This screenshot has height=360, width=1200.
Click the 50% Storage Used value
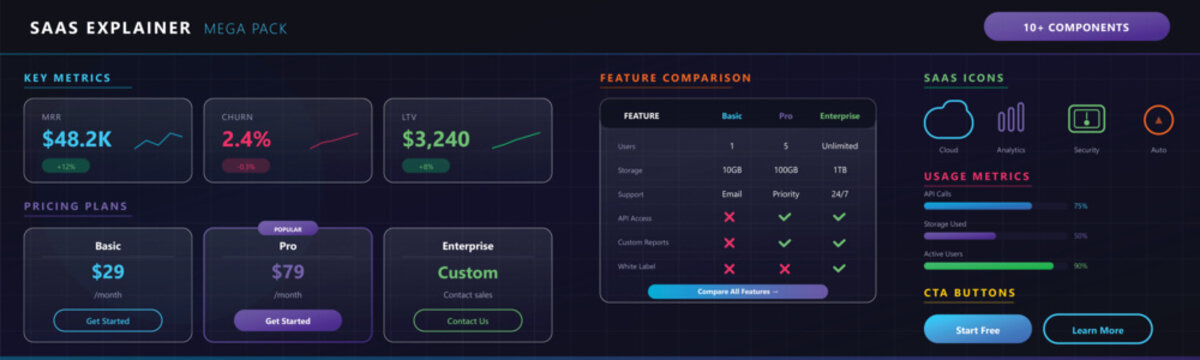click(1080, 236)
